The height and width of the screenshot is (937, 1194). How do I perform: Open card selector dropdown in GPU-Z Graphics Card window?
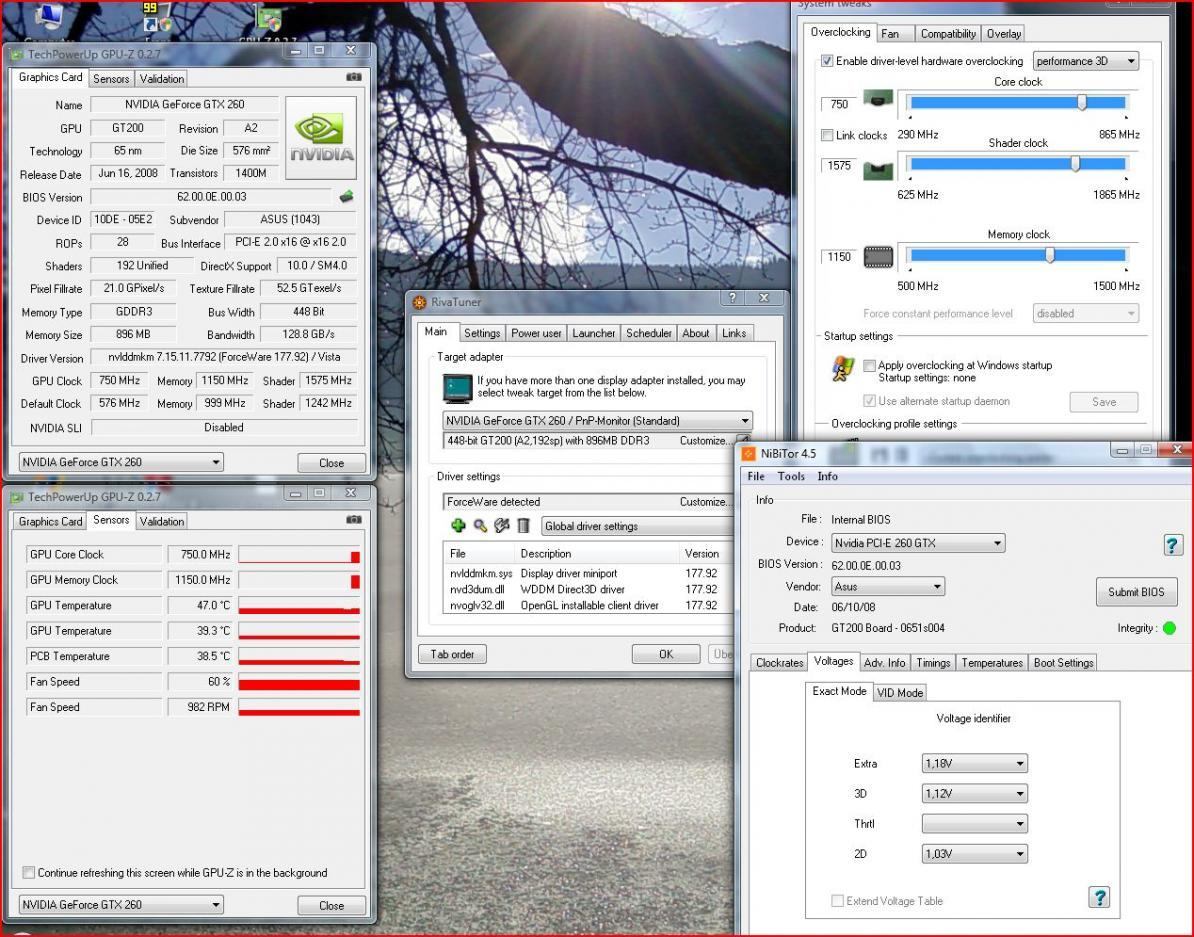tap(121, 462)
